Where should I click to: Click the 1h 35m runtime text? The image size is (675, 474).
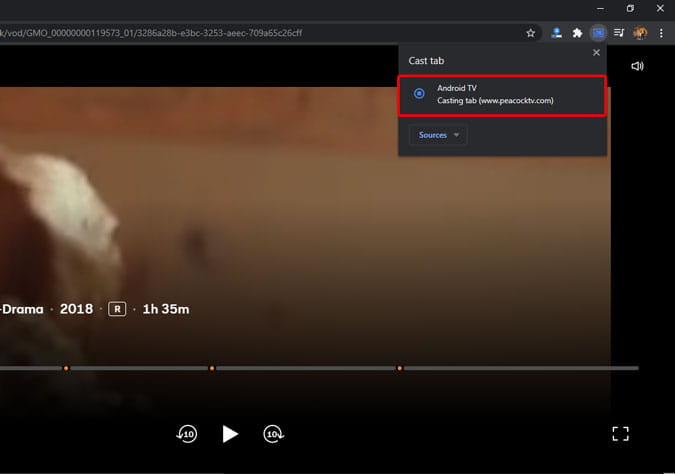tap(166, 309)
